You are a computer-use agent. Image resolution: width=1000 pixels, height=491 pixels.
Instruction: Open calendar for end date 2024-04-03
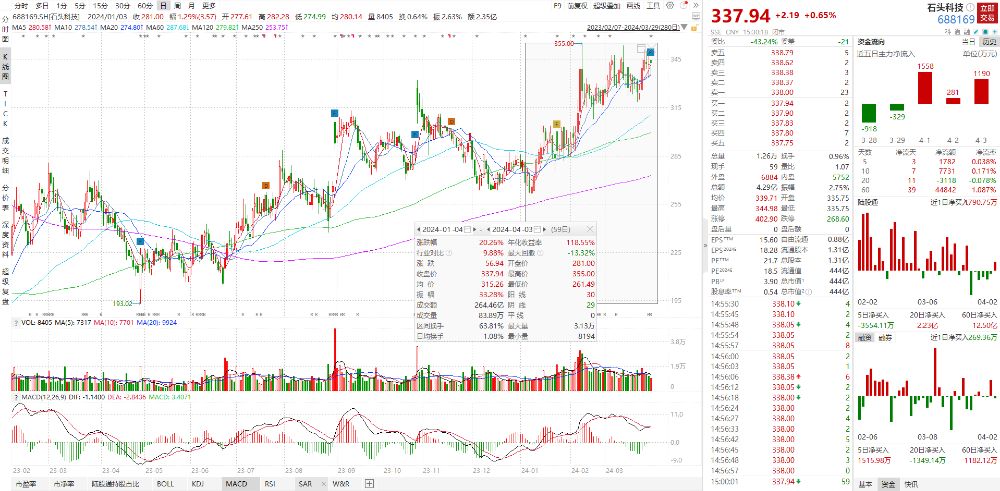538,229
